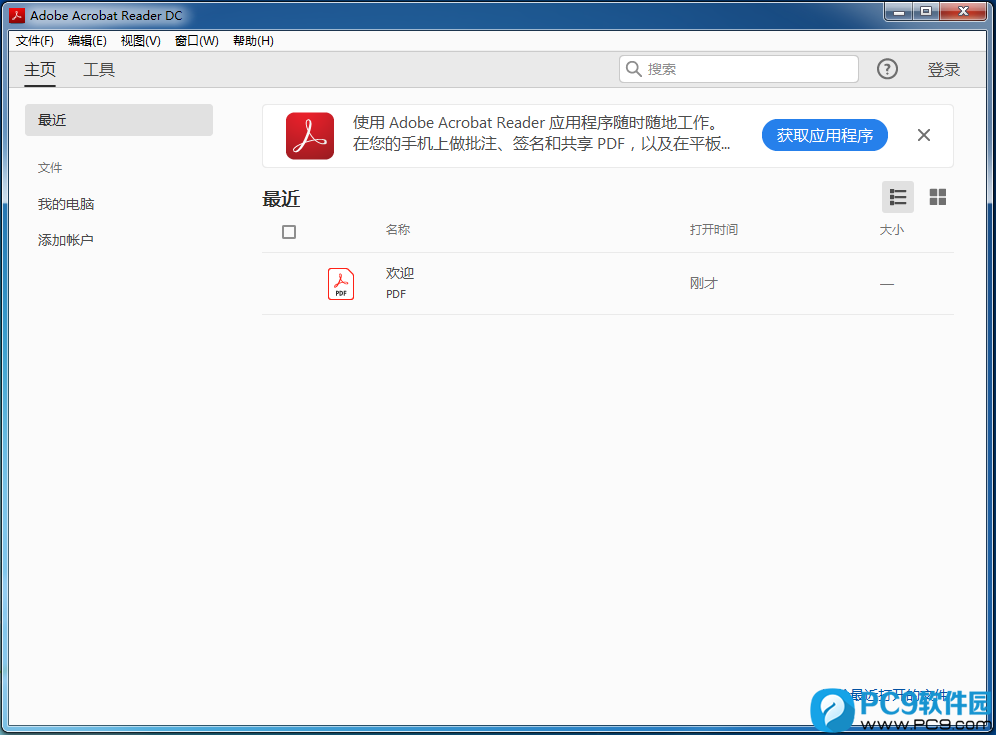Maximize the Acrobat Reader window

(926, 11)
